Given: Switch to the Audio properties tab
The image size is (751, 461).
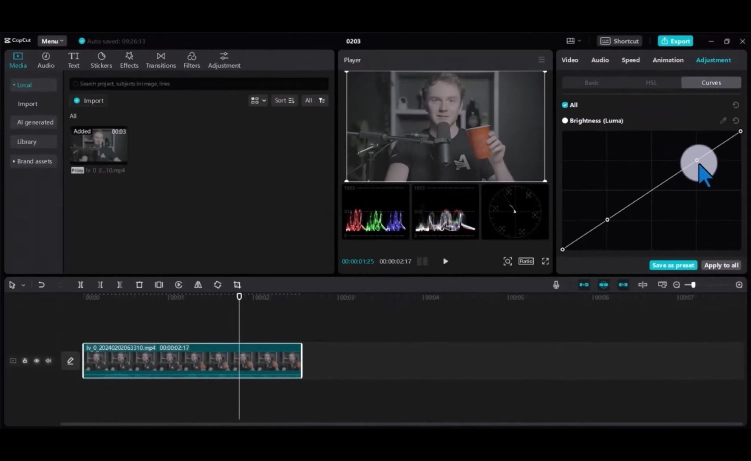Looking at the screenshot, I should (600, 60).
